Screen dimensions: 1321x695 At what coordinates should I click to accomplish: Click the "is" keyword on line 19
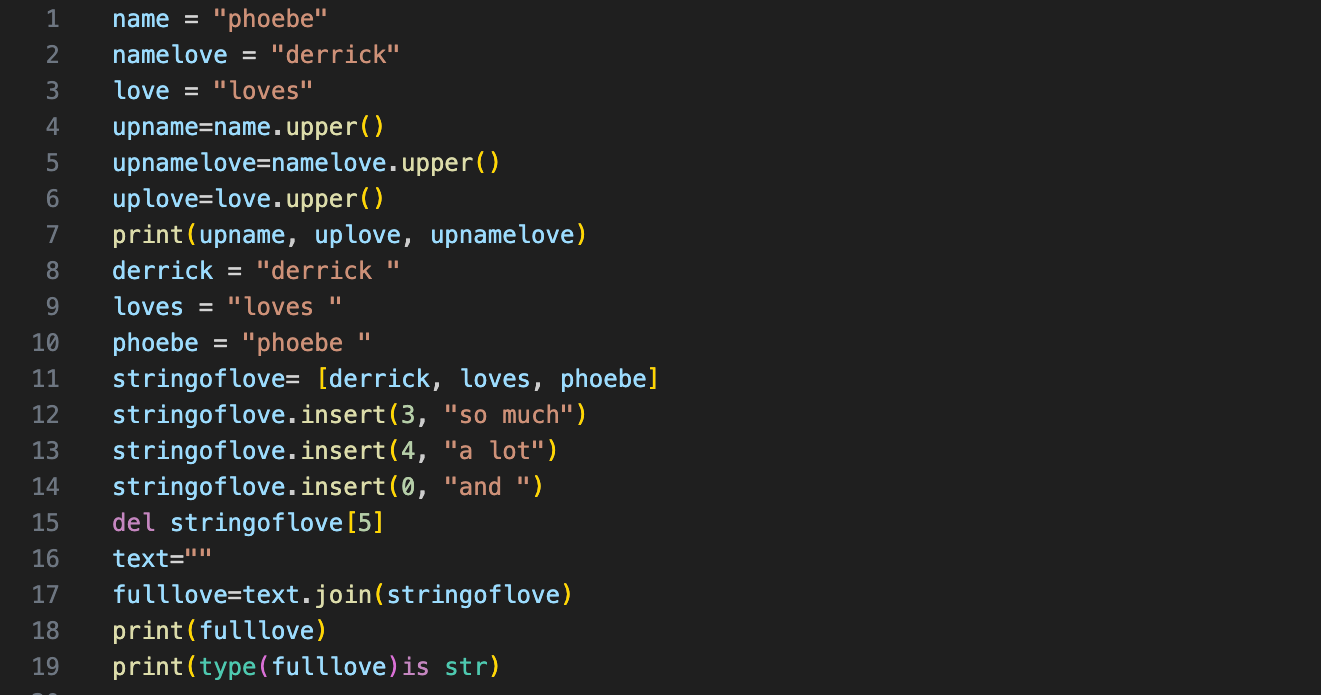click(415, 666)
